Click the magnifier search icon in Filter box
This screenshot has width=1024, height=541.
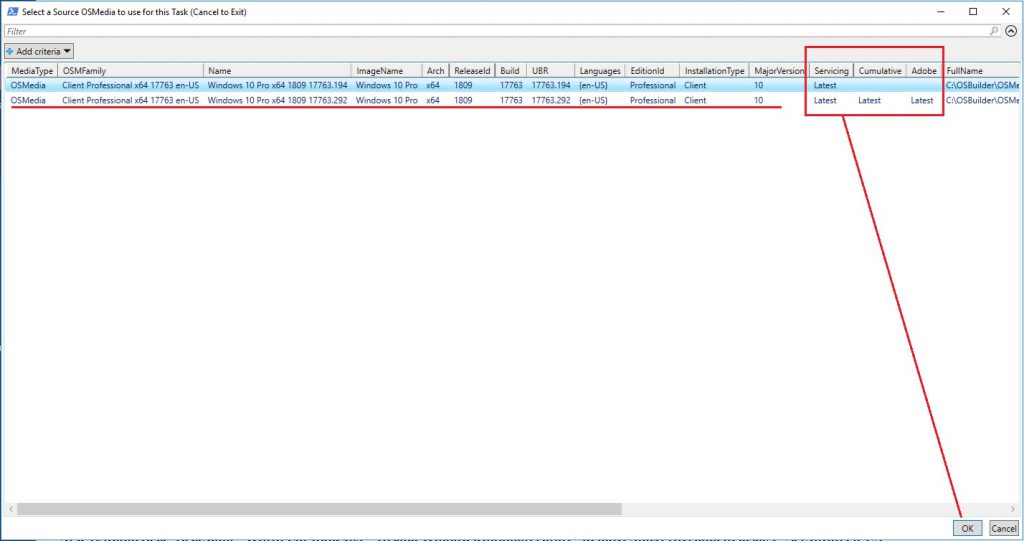(x=994, y=31)
